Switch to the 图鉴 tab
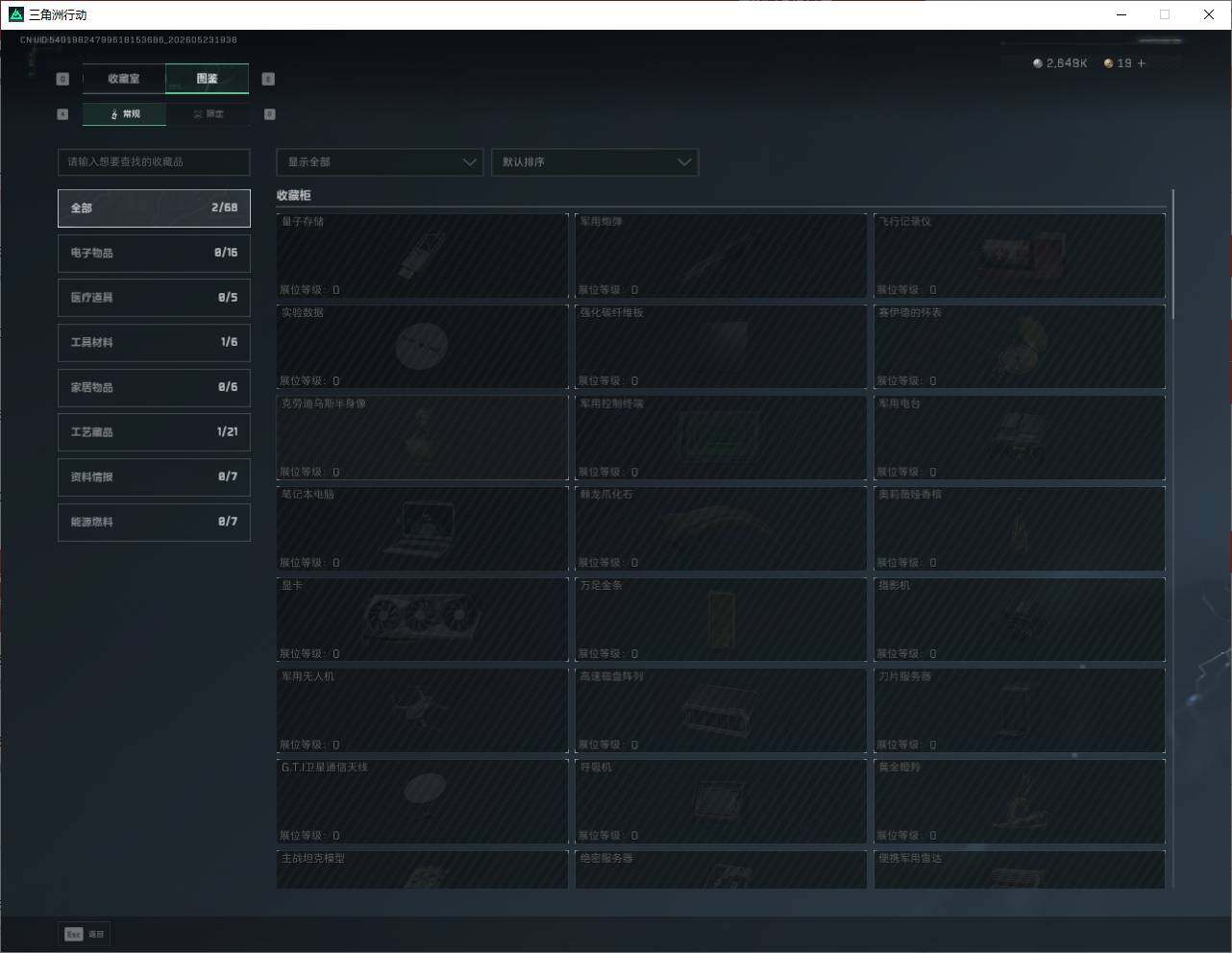This screenshot has width=1232, height=953. pyautogui.click(x=208, y=79)
